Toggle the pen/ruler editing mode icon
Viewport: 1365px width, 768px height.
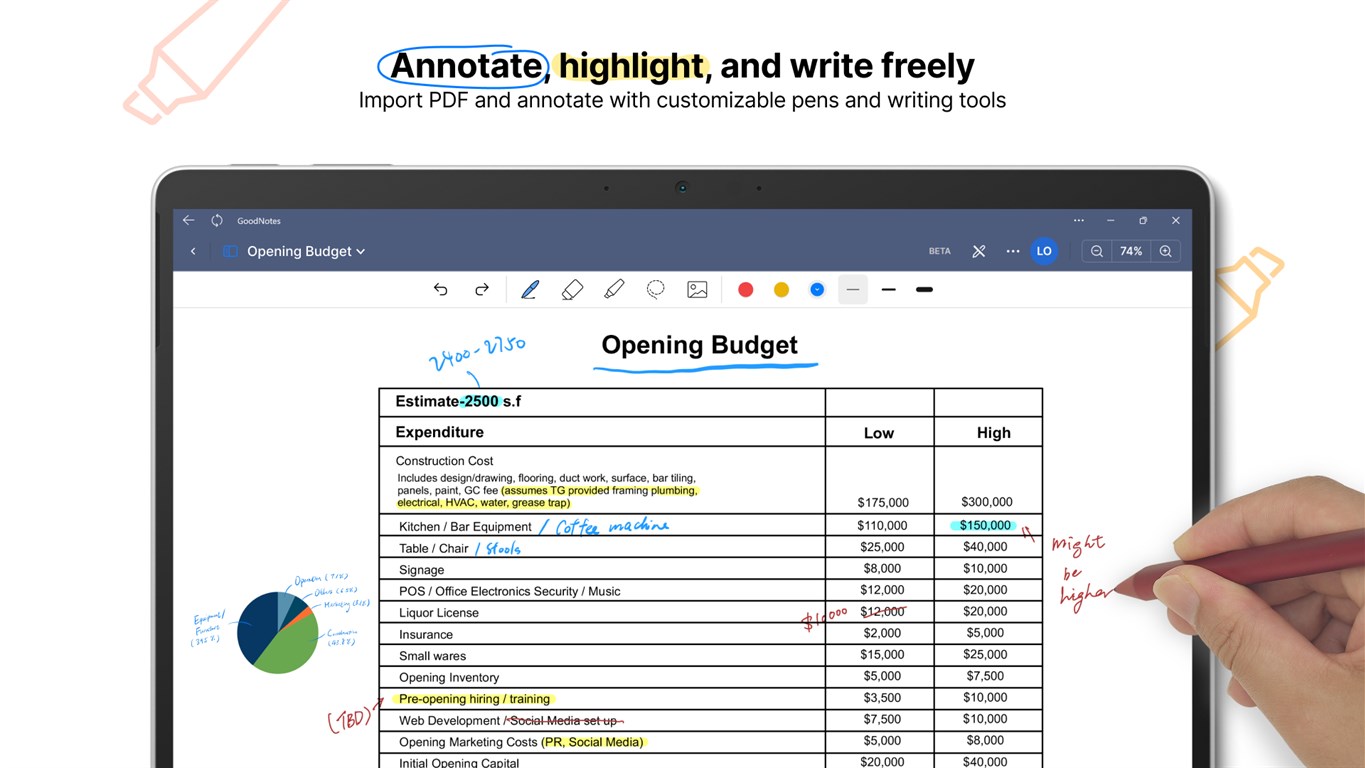click(x=979, y=252)
